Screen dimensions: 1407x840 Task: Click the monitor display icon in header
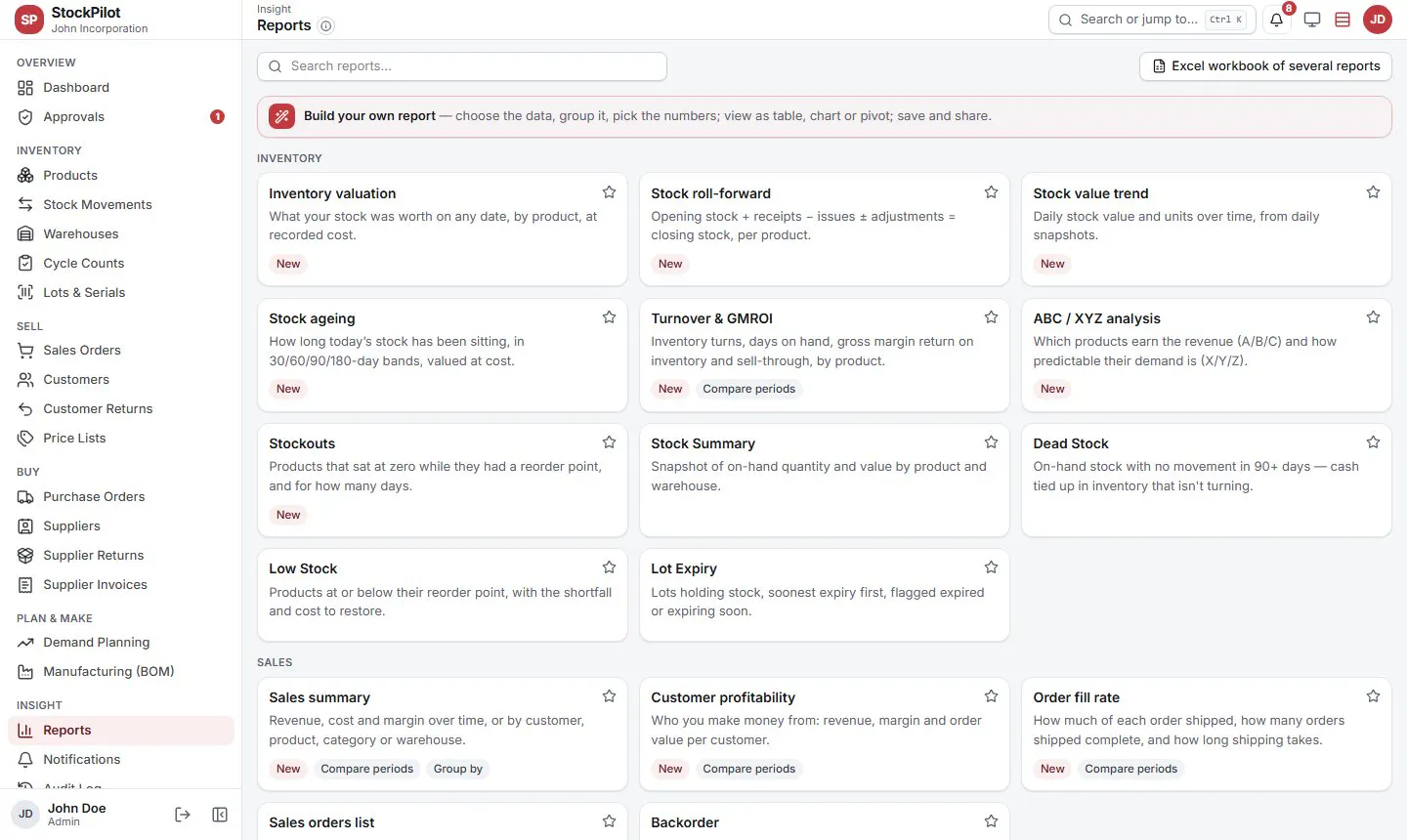click(x=1312, y=20)
